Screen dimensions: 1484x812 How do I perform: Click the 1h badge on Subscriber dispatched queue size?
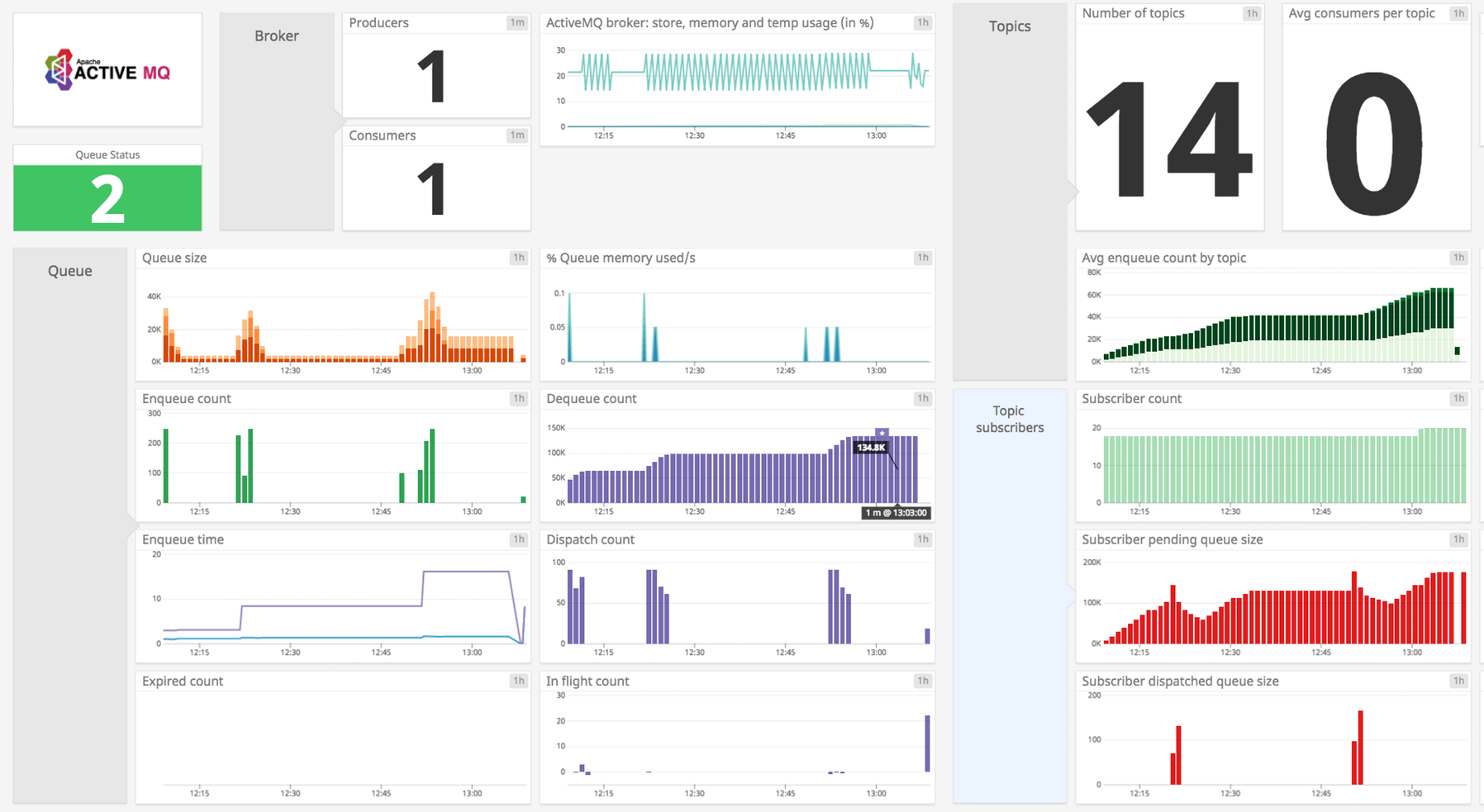coord(1458,681)
